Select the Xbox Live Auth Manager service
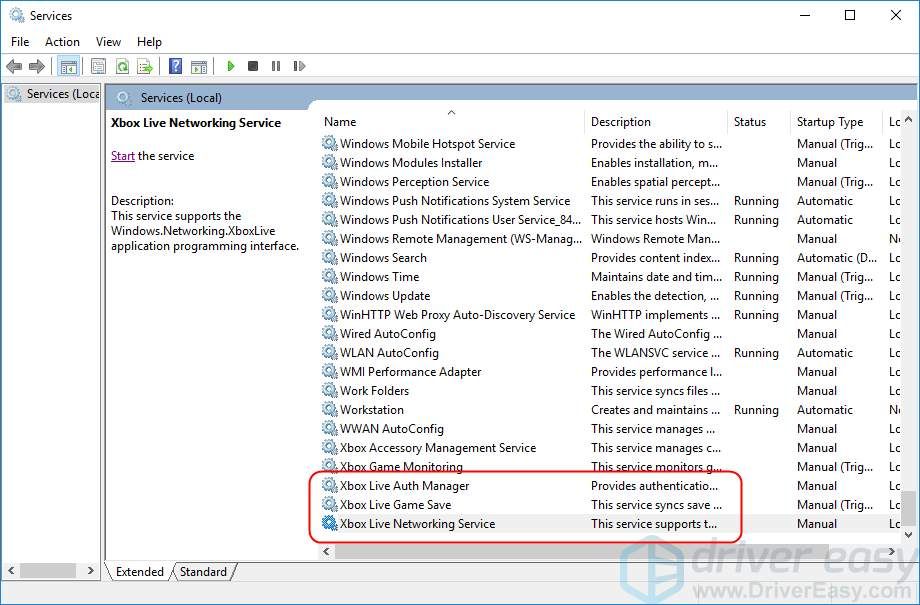Screen dimensions: 920x605 (x=404, y=486)
